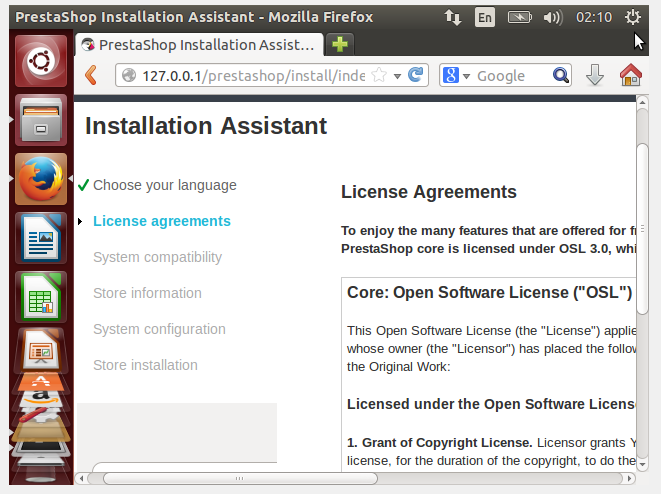
Task: Click the System configuration step
Action: click(x=159, y=329)
